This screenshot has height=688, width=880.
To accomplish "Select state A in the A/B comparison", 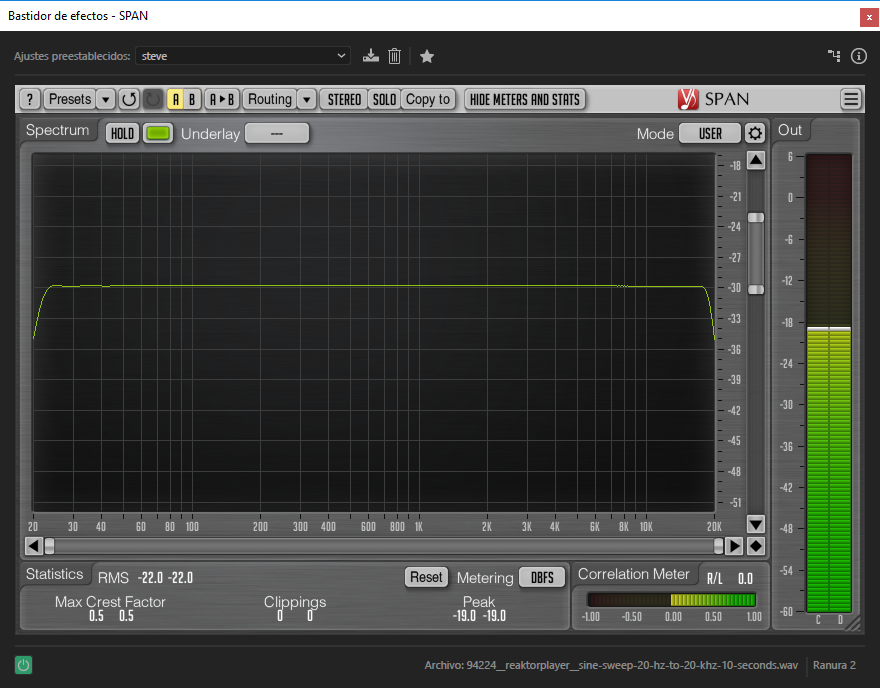I will (x=175, y=99).
